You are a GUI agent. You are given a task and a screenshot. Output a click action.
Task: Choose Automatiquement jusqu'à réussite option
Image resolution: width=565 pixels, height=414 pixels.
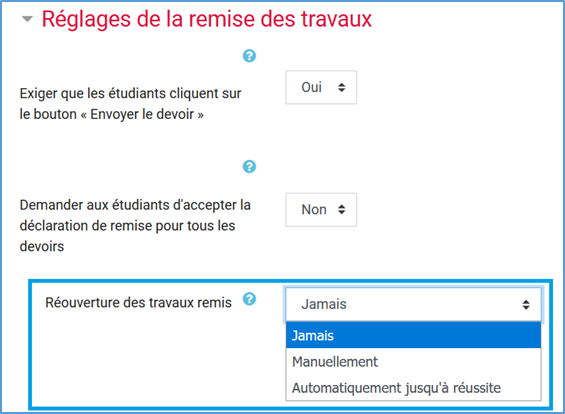413,388
